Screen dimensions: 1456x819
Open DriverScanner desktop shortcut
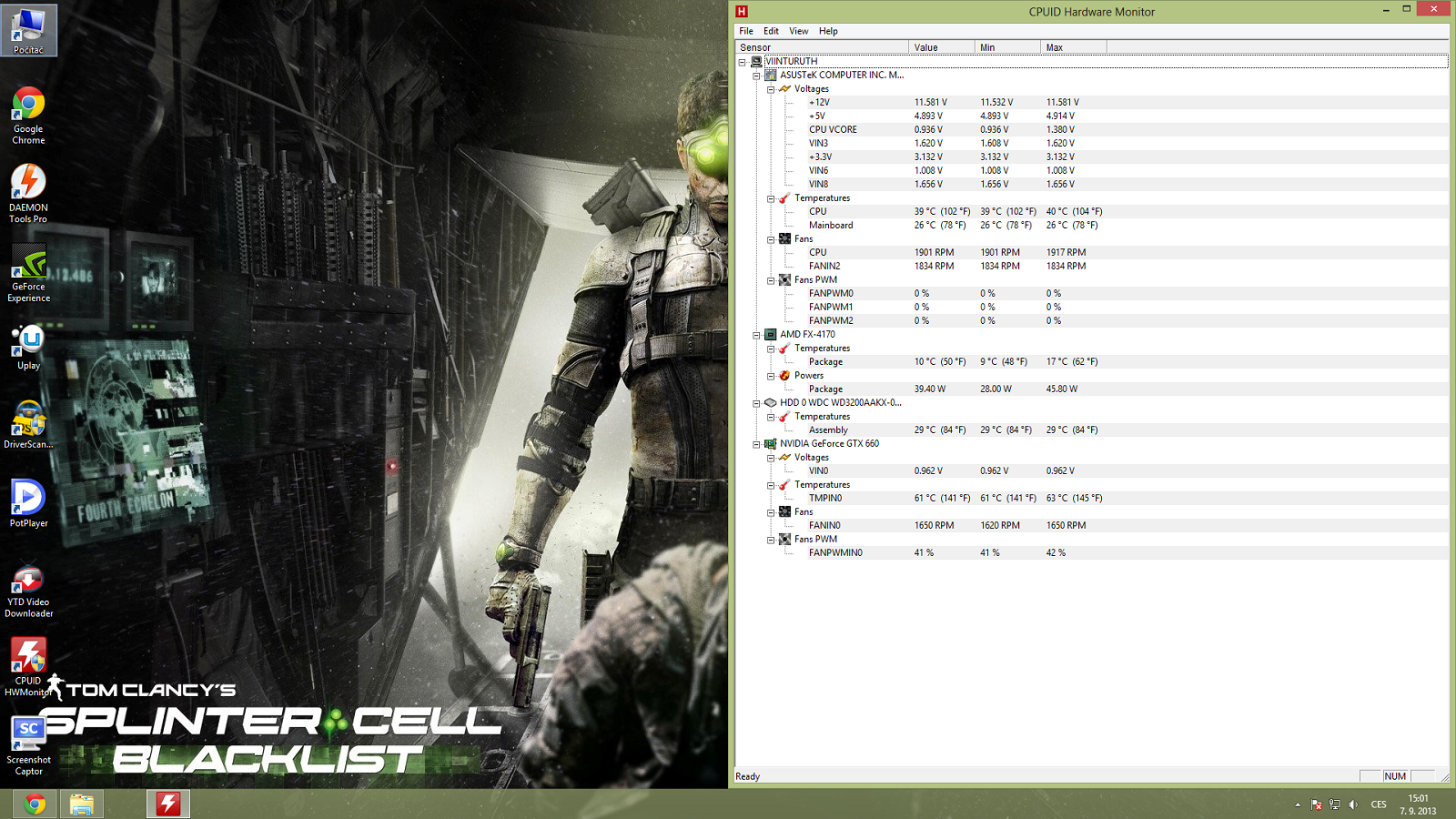click(28, 425)
